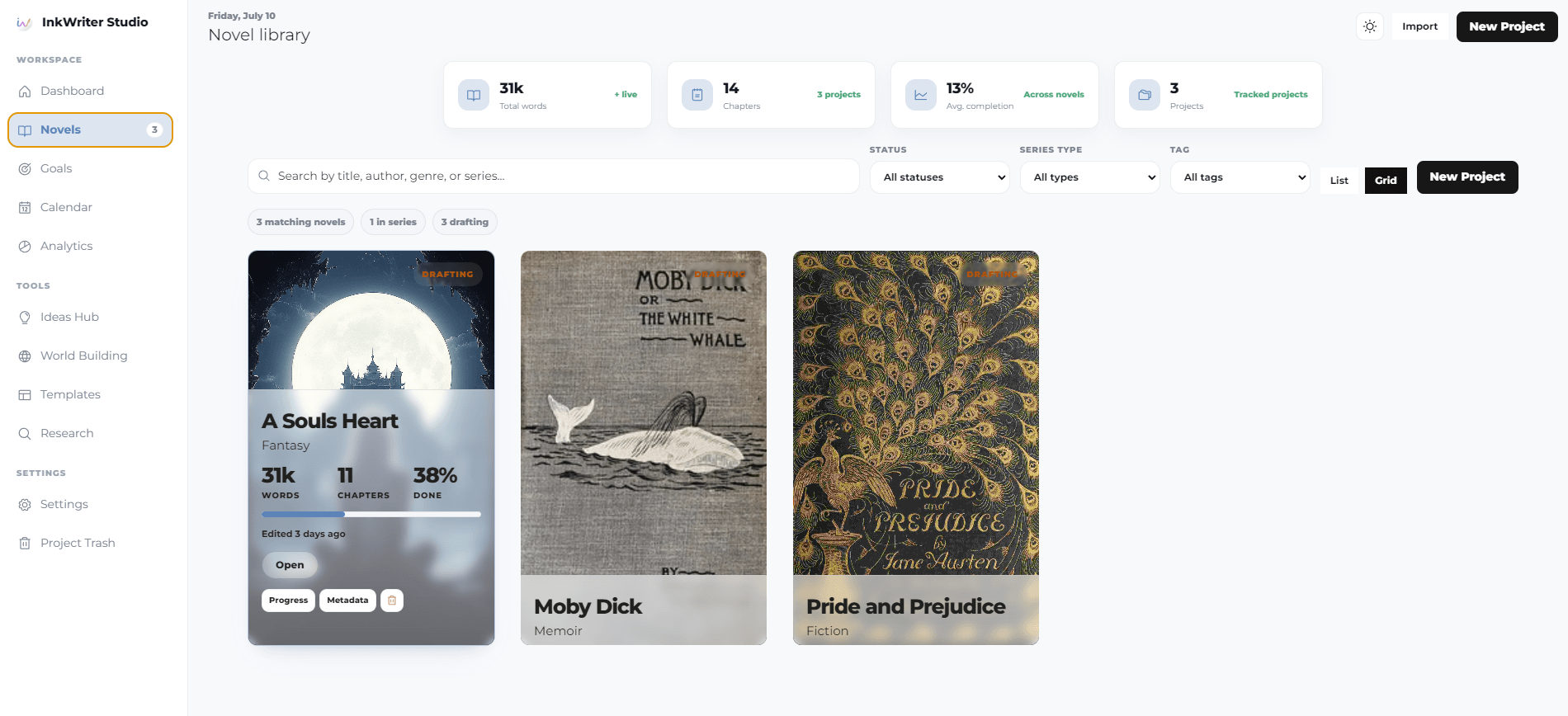Viewport: 1568px width, 716px height.
Task: Click the '3 projects' label on Chapters card
Action: [x=838, y=95]
